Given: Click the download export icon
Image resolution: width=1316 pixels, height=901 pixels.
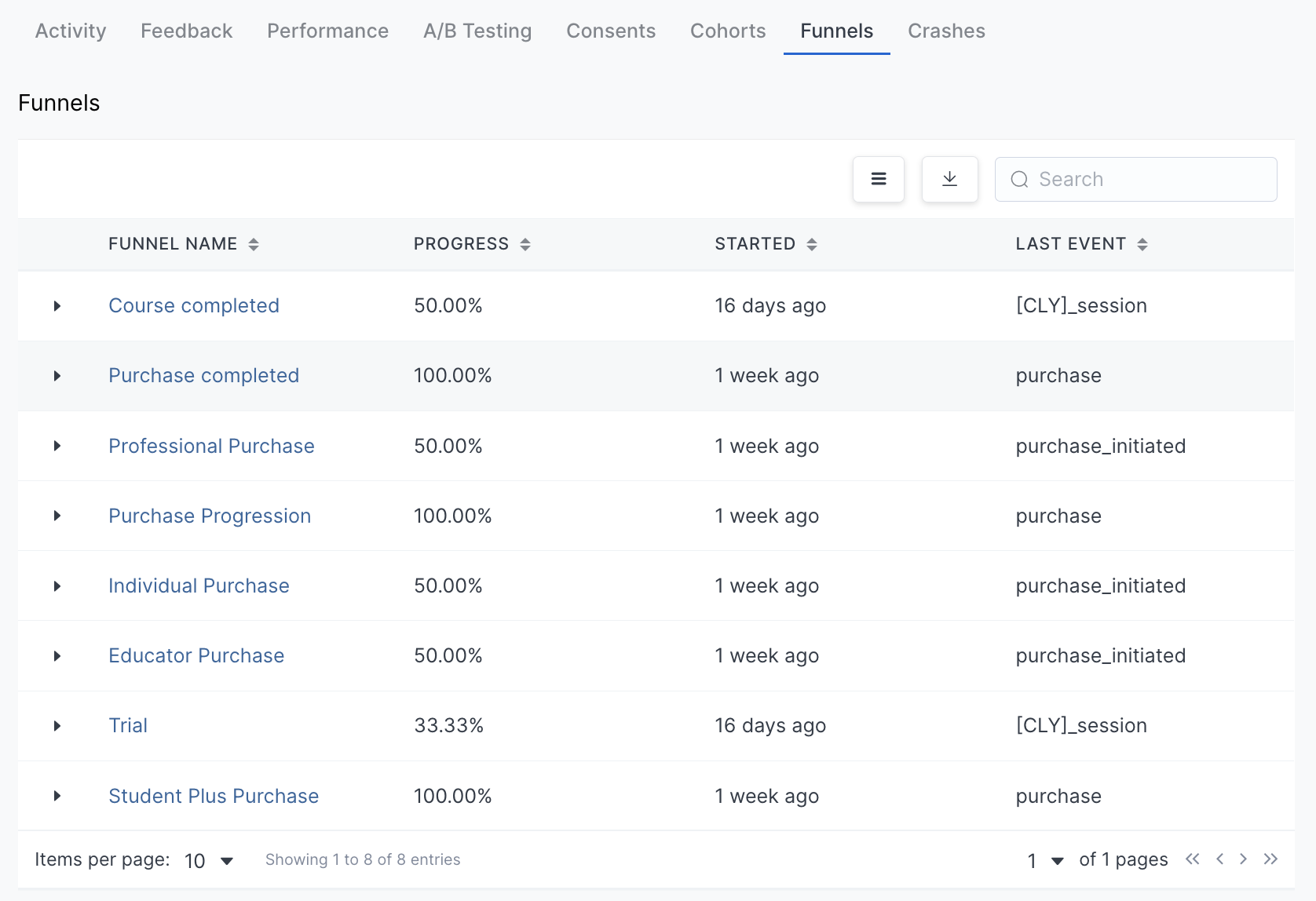Looking at the screenshot, I should click(949, 179).
